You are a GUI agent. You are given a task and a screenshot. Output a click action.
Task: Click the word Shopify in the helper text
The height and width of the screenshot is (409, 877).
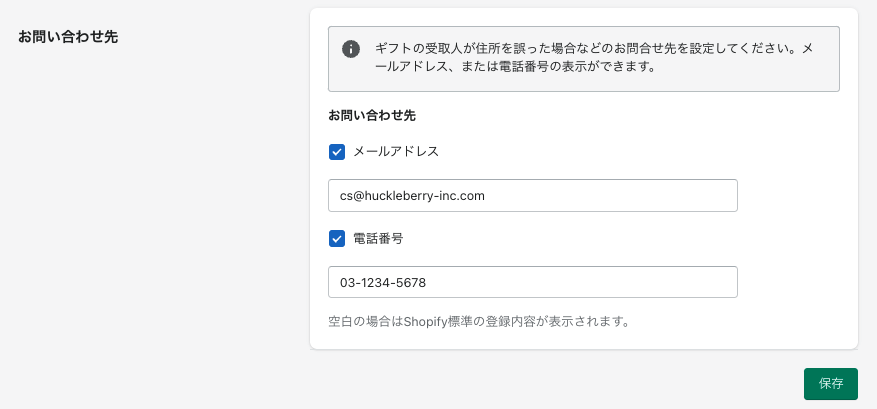pos(423,322)
